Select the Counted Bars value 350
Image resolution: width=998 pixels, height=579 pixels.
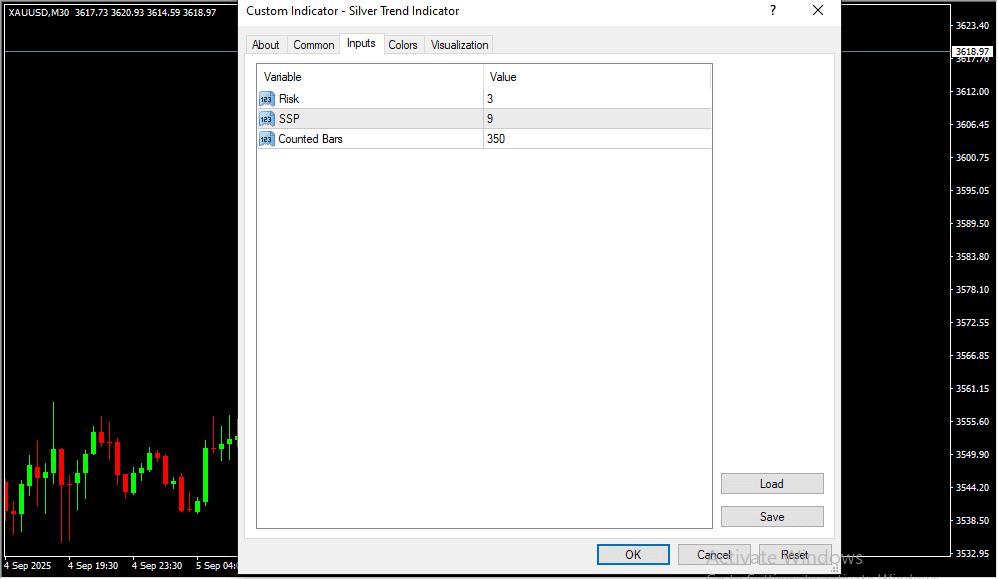tap(597, 139)
